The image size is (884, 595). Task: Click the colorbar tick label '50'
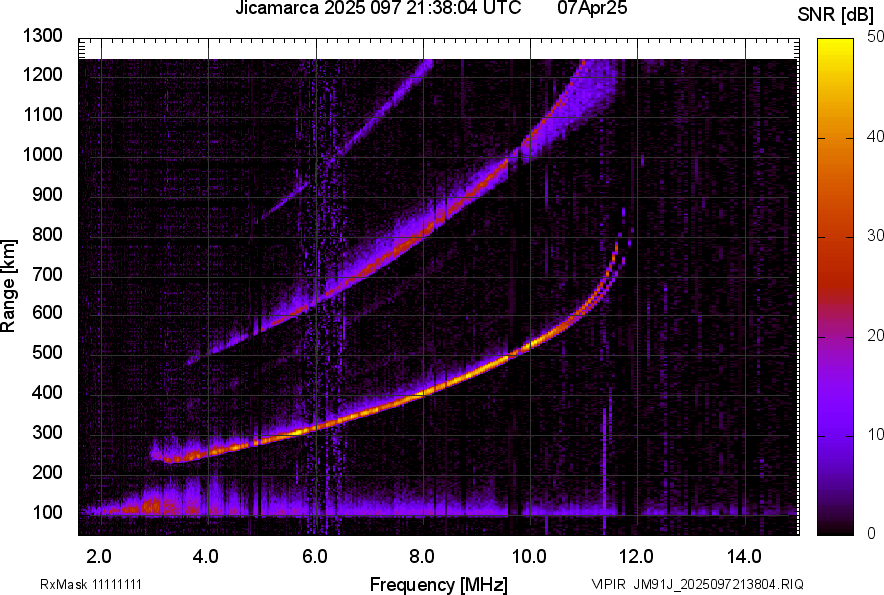[876, 37]
